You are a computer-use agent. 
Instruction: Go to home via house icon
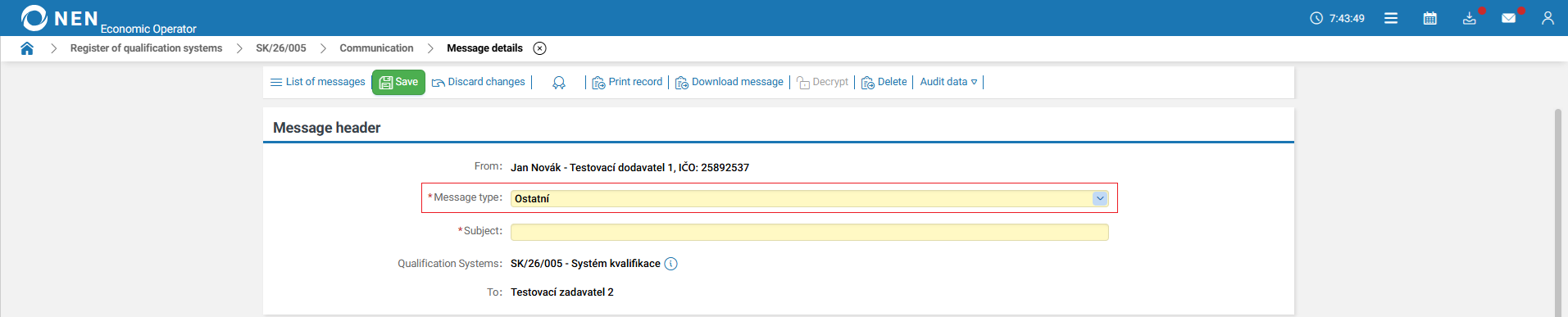(x=27, y=48)
